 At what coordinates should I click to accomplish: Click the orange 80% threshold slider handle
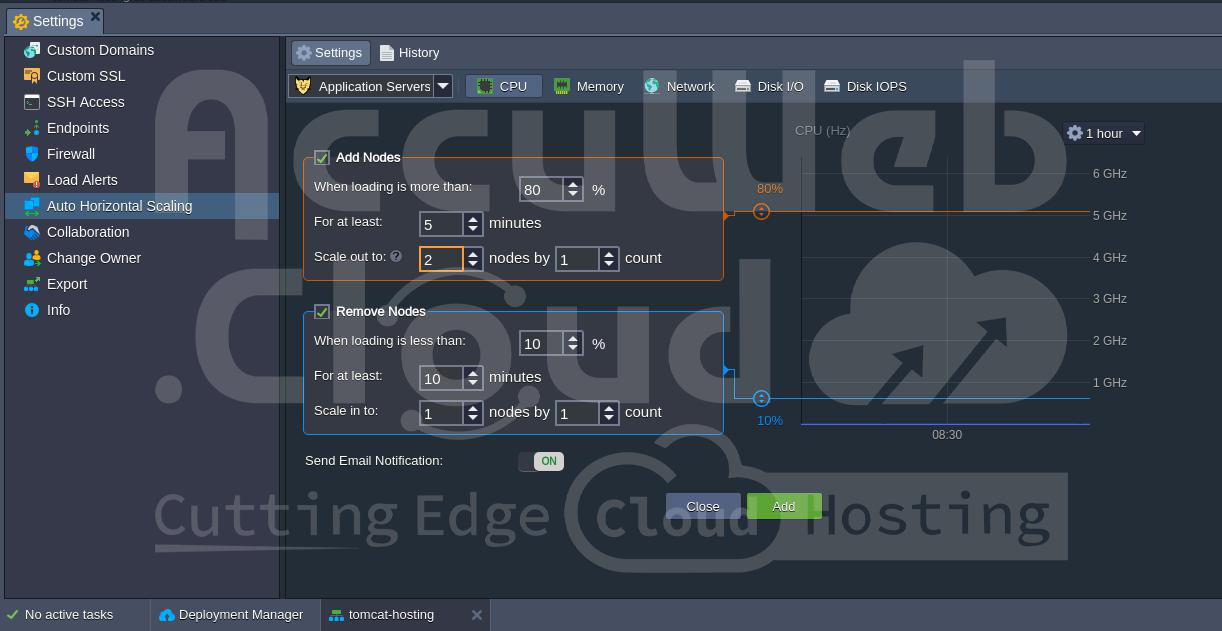761,211
